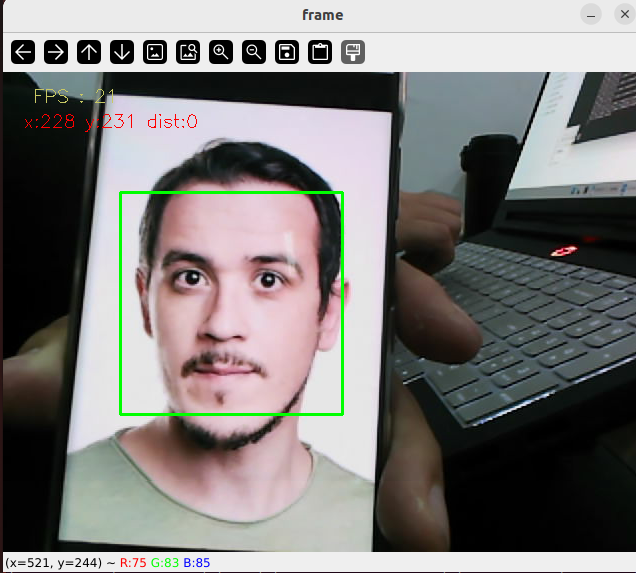
Task: Click the red x, y, dist overlay text
Action: (x=110, y=122)
